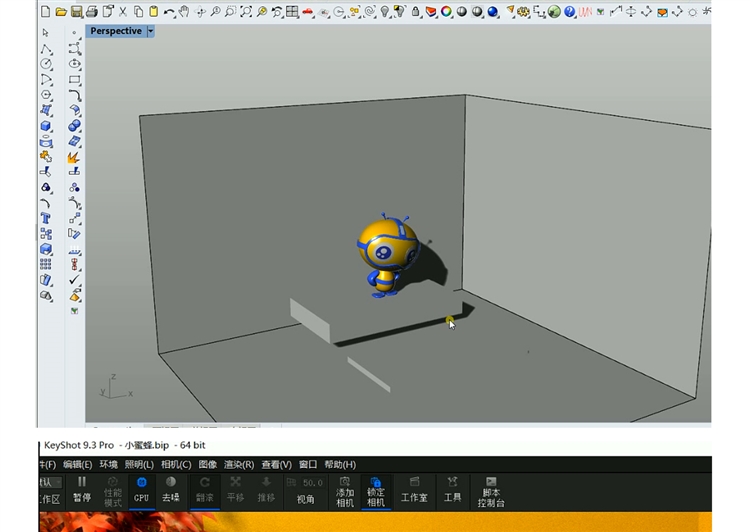Click the bee character model in viewport
The height and width of the screenshot is (532, 750).
387,255
